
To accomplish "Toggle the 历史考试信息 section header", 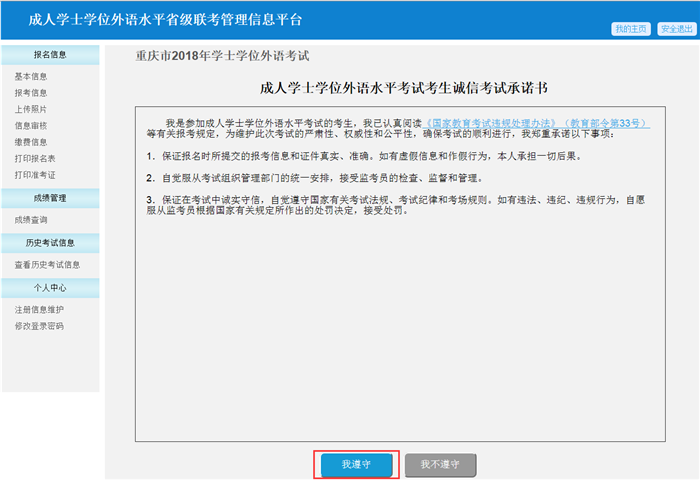I will click(50, 242).
